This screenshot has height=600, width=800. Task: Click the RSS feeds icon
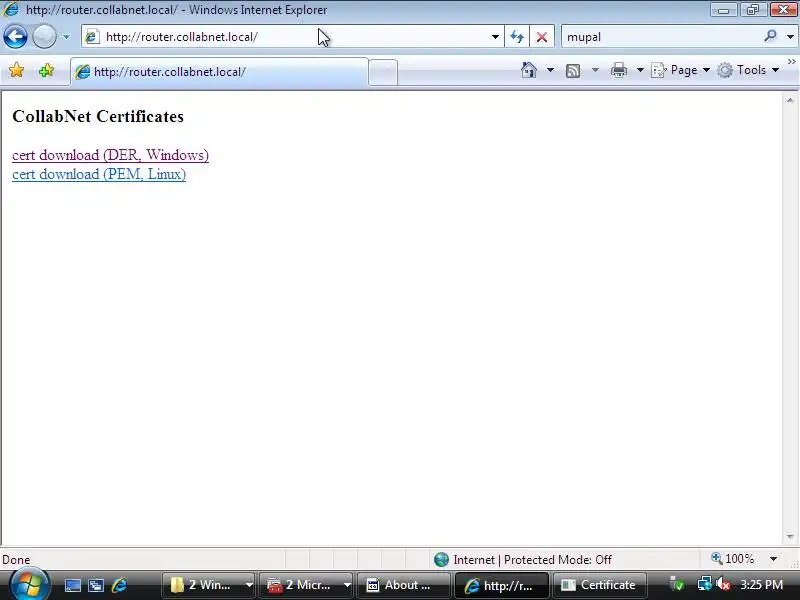pos(573,70)
